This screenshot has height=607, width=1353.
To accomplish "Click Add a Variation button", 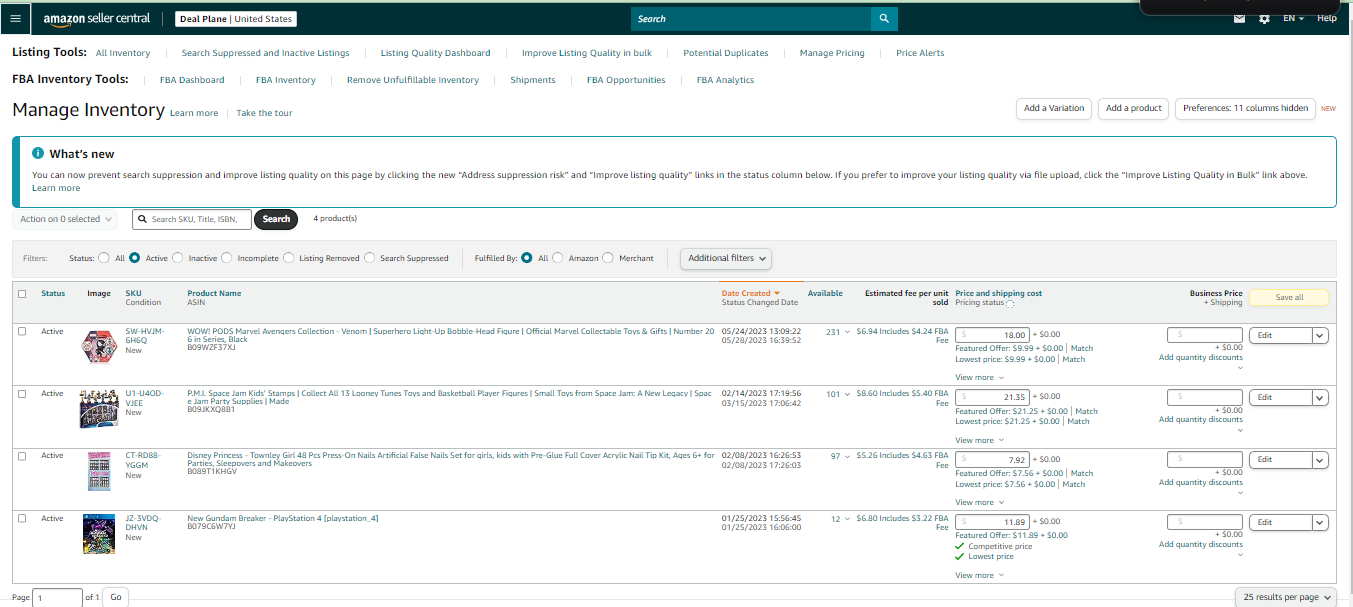I will click(1054, 108).
